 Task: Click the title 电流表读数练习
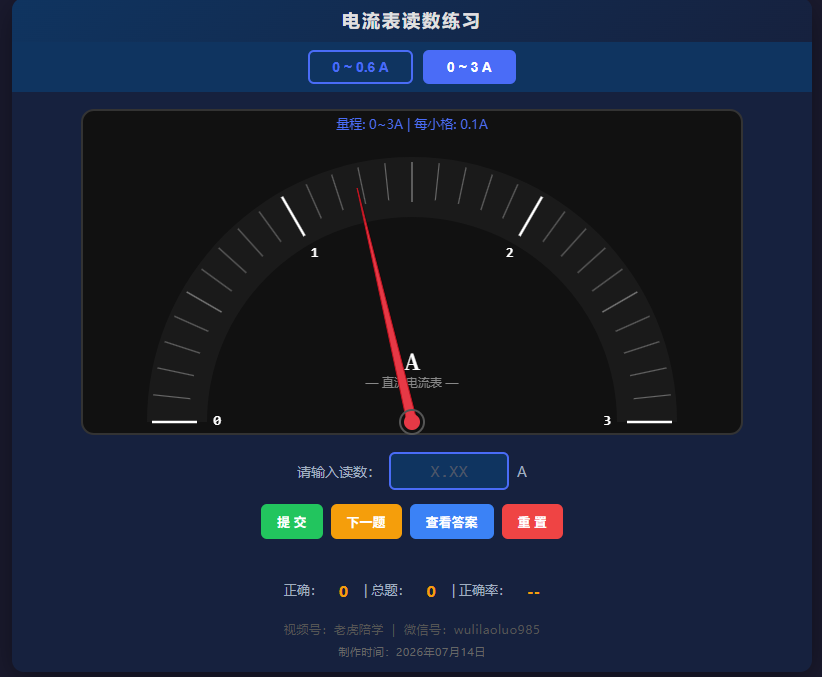click(412, 21)
